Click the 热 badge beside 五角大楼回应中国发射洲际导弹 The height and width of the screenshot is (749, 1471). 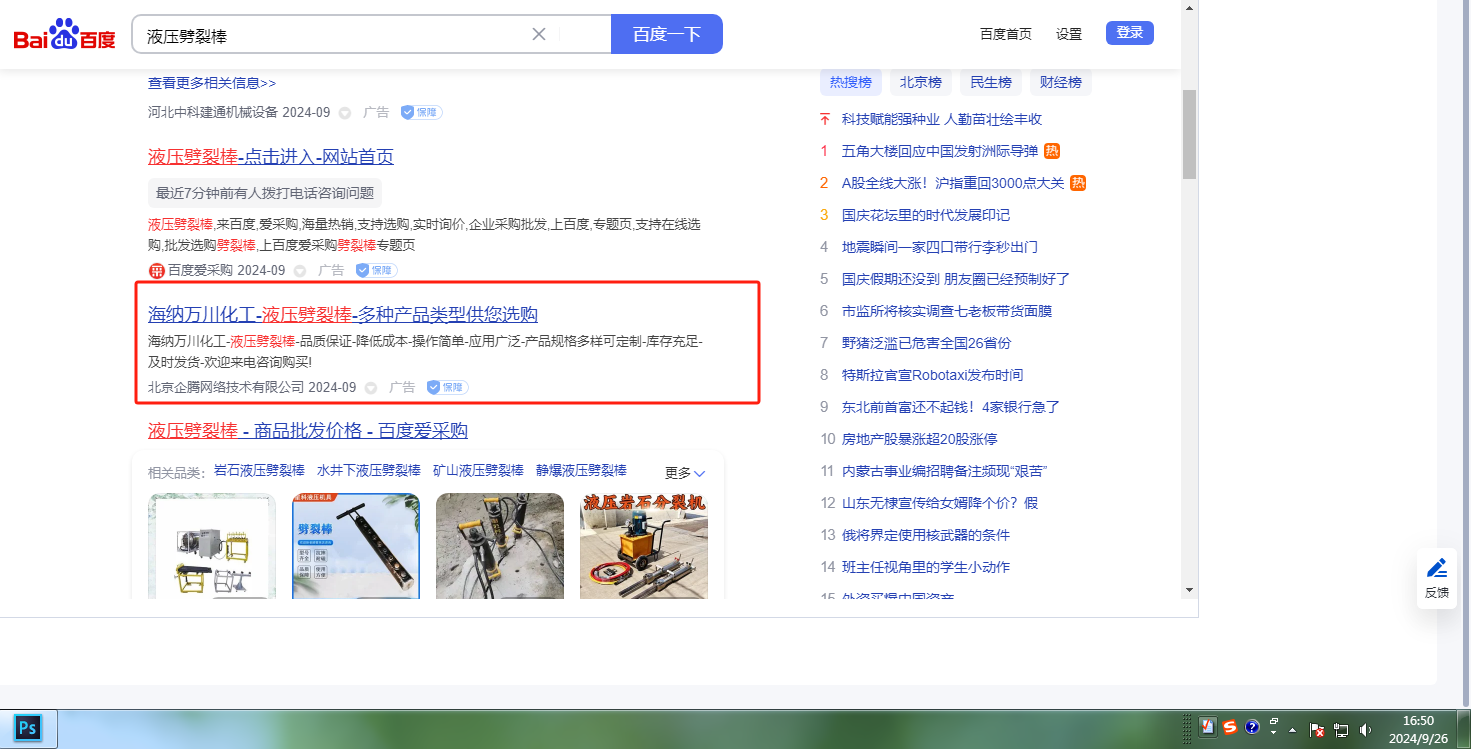pyautogui.click(x=1052, y=151)
